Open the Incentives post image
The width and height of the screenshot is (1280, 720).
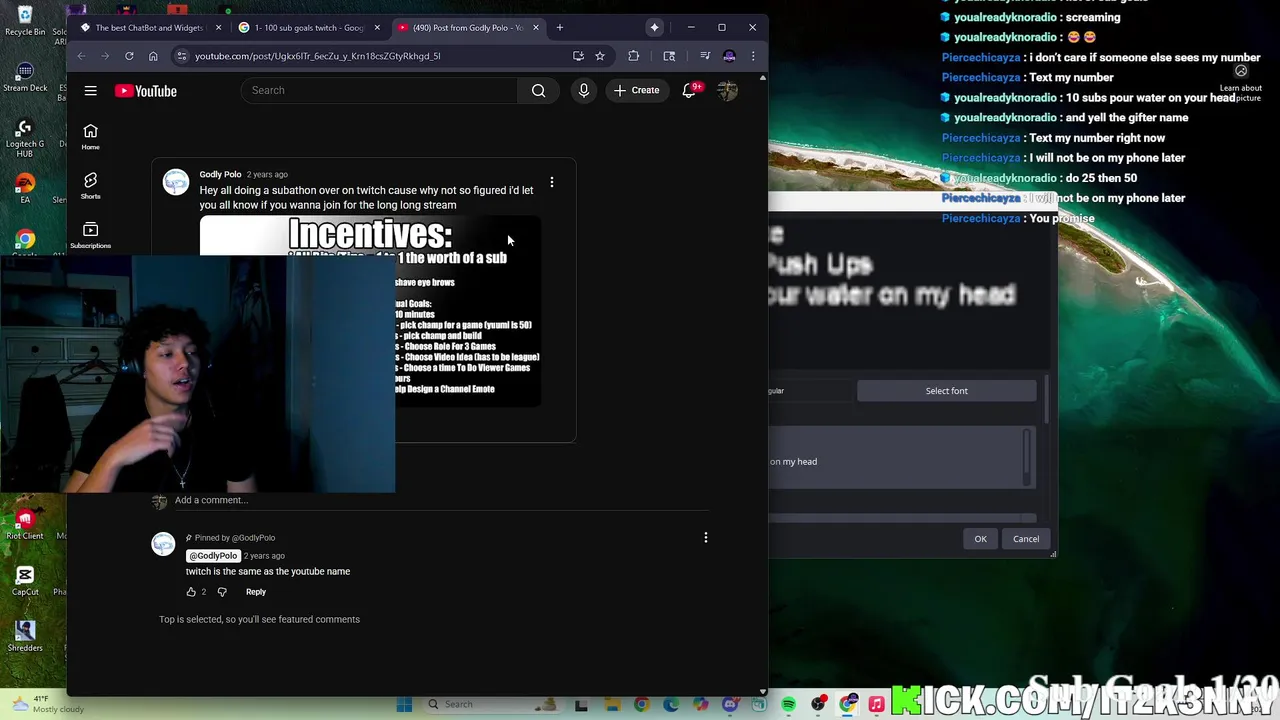(370, 311)
